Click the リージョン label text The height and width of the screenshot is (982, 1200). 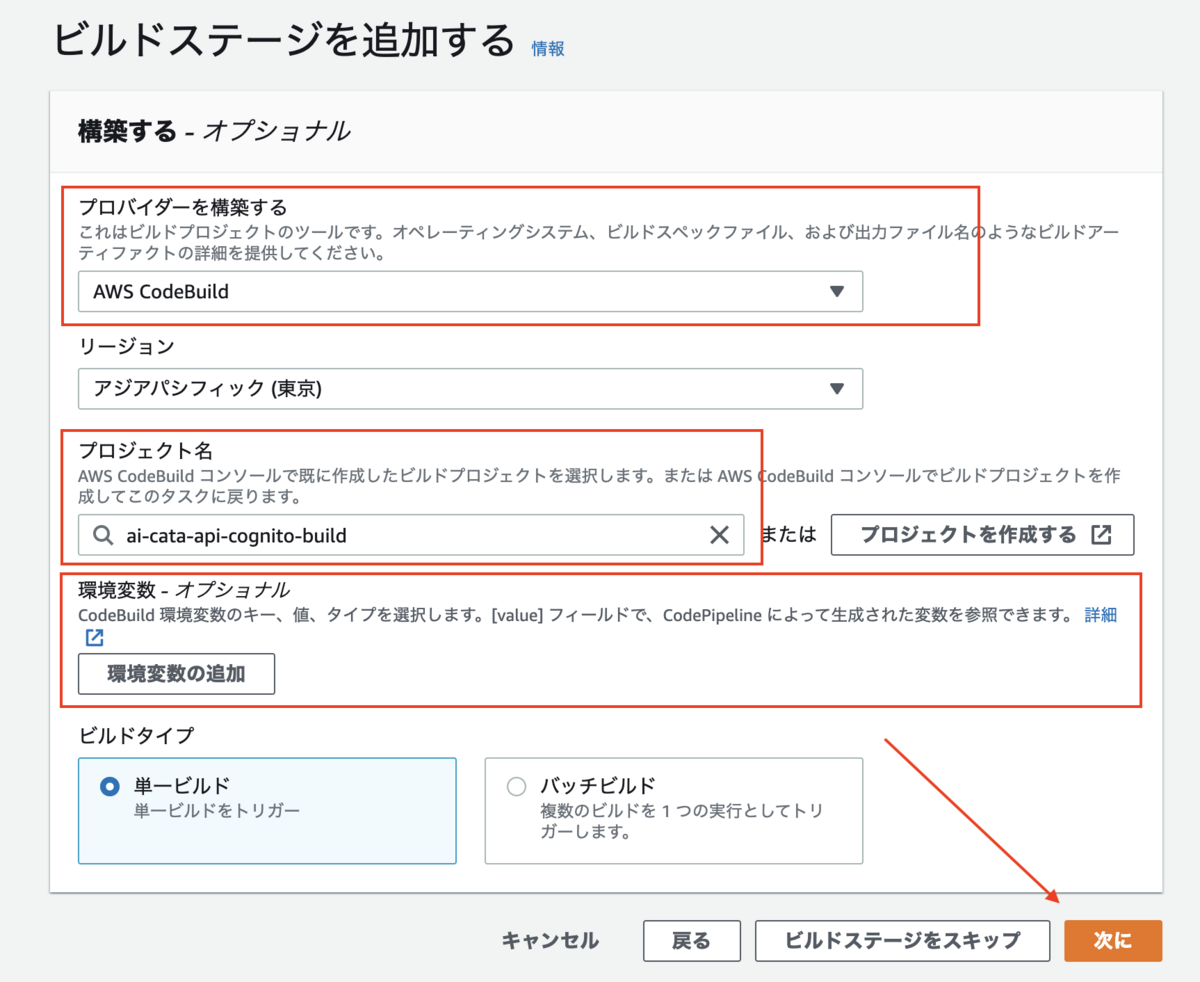[x=126, y=347]
